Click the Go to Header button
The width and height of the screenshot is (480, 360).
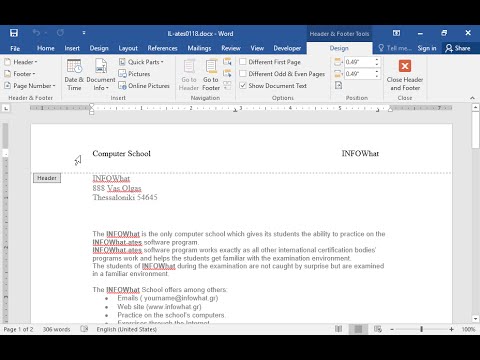coord(189,75)
